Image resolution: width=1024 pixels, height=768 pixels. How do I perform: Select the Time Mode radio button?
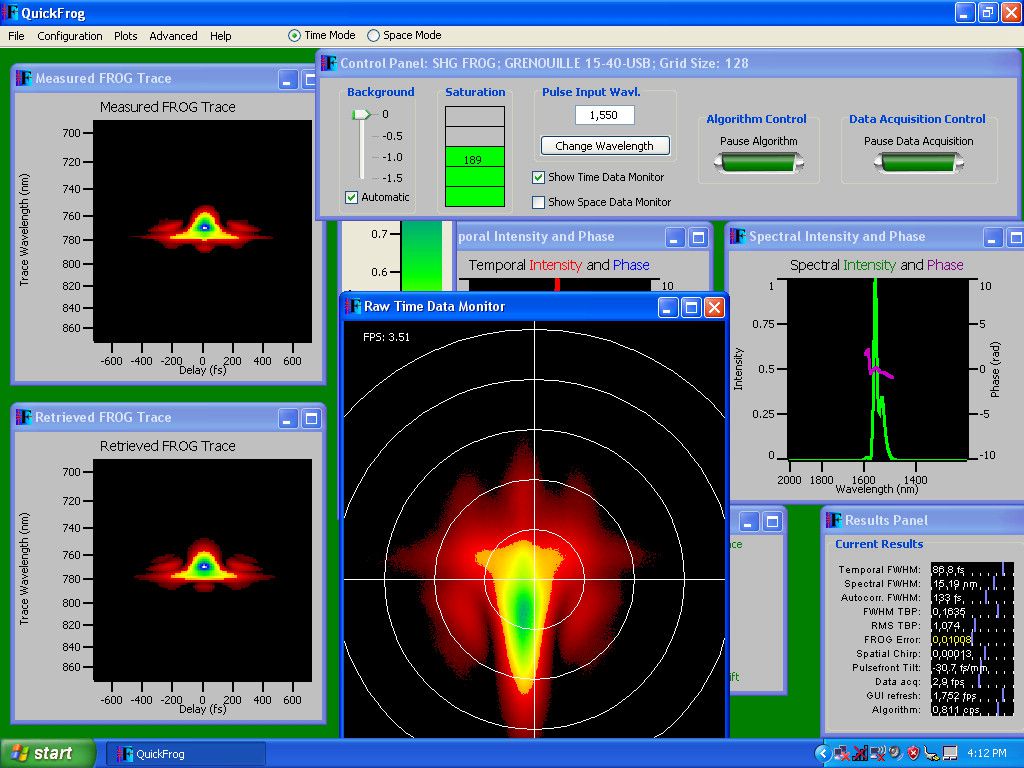pos(294,36)
